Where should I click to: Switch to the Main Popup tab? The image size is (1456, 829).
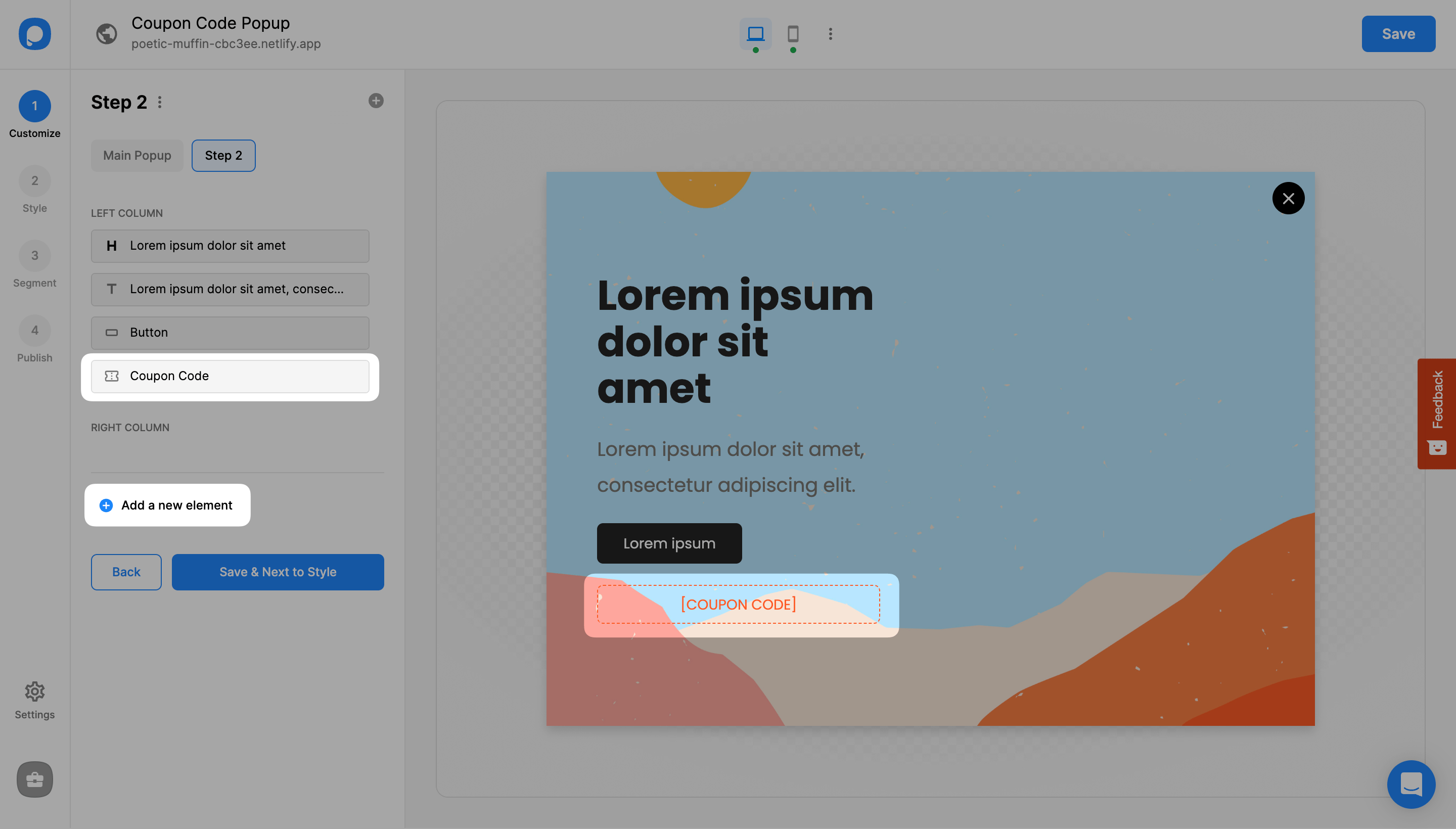(137, 155)
